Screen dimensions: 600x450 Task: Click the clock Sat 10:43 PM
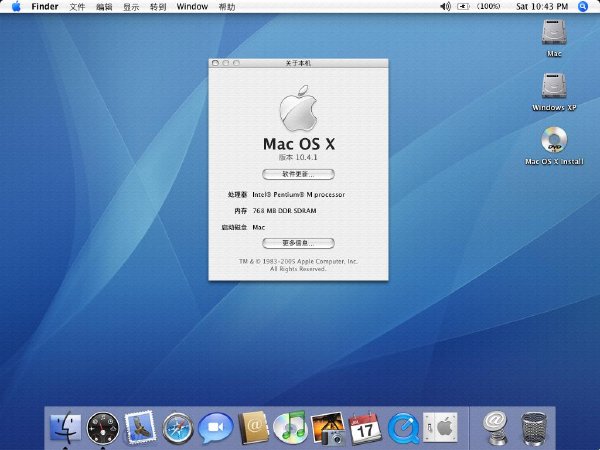(542, 7)
